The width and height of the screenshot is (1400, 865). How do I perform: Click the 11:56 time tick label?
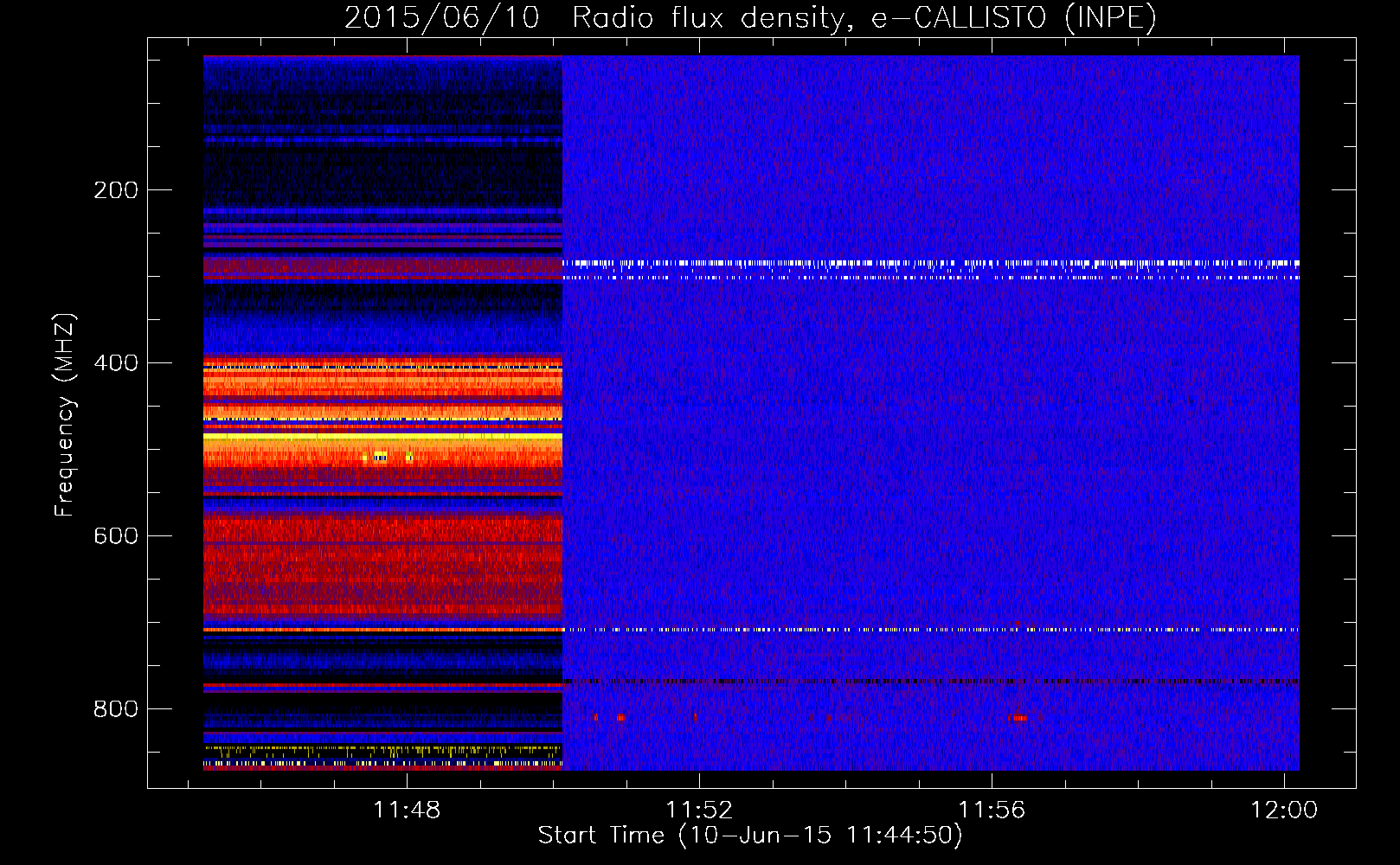992,810
